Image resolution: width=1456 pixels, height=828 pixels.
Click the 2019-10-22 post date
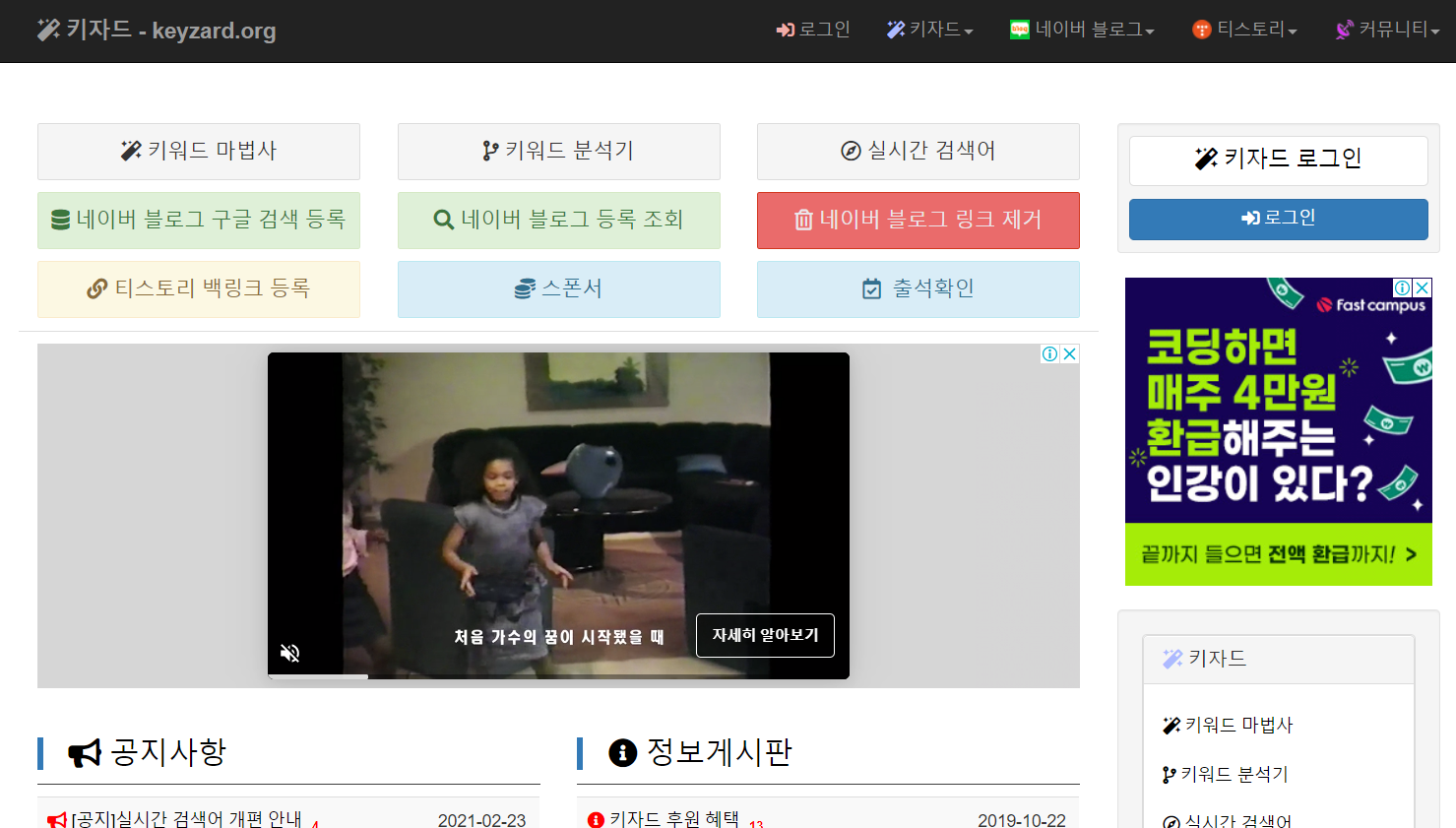point(1021,820)
